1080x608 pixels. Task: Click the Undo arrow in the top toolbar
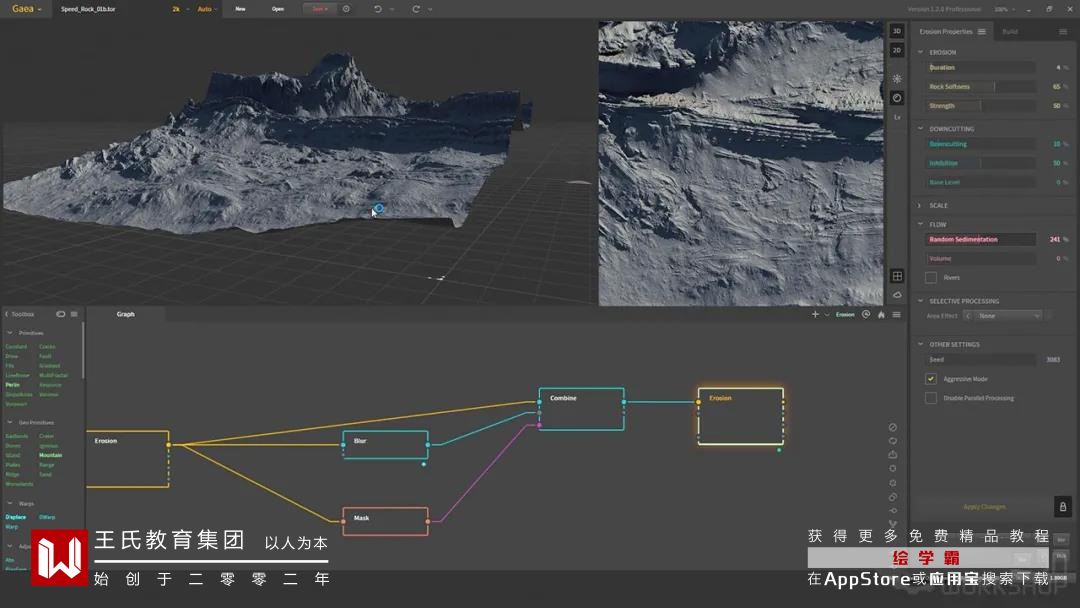coord(377,9)
